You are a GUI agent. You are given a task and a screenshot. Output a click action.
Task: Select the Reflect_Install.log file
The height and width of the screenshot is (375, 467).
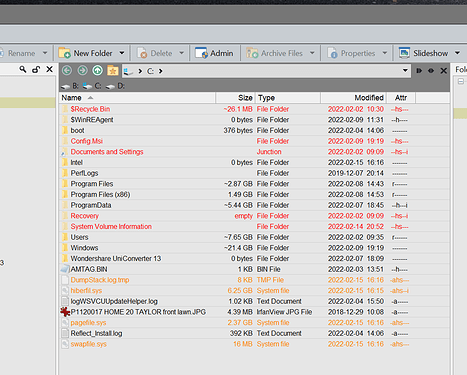tap(96, 333)
